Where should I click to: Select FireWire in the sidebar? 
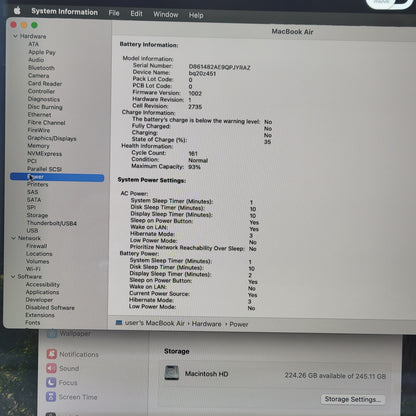pos(39,130)
